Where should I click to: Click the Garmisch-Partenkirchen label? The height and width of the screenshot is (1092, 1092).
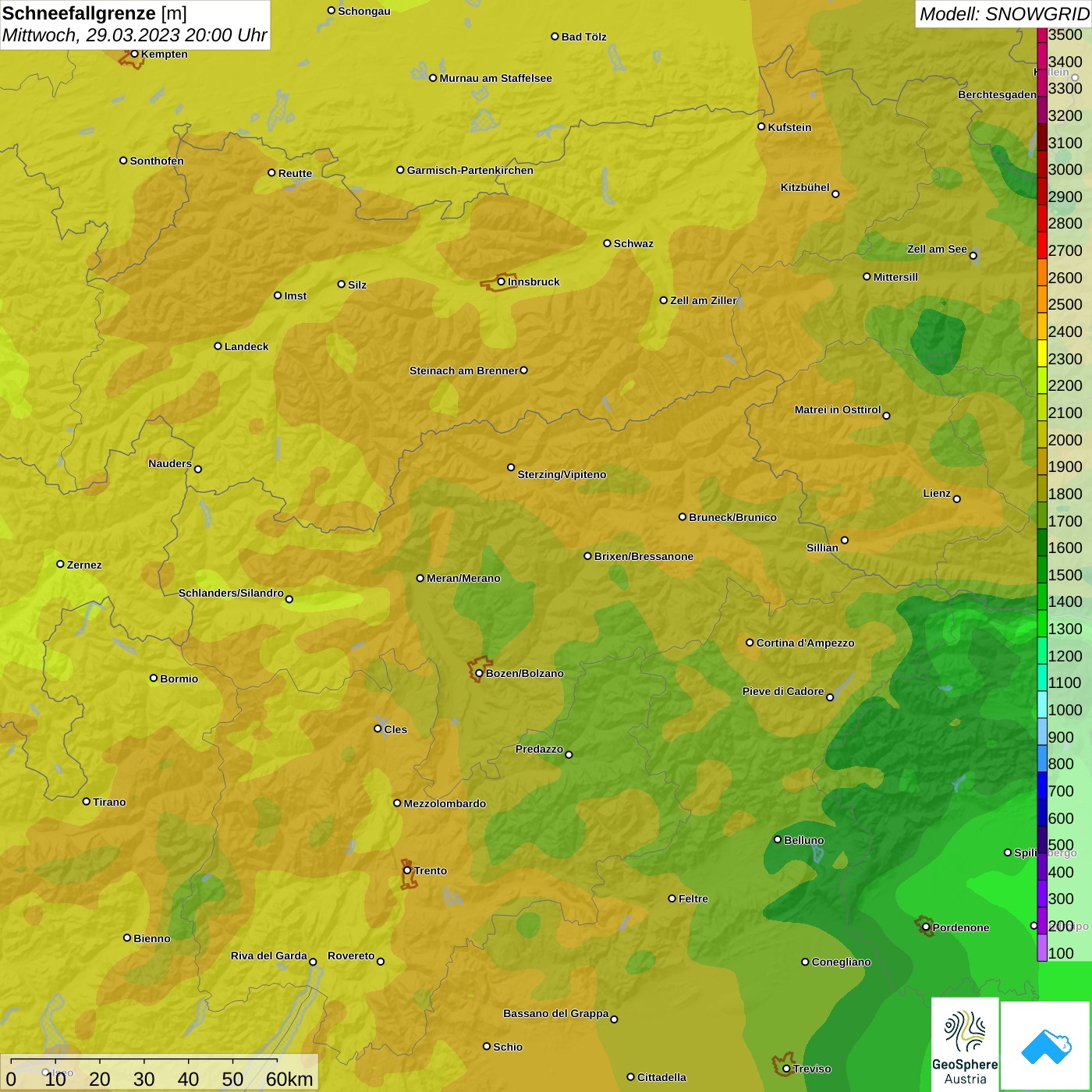[x=470, y=170]
